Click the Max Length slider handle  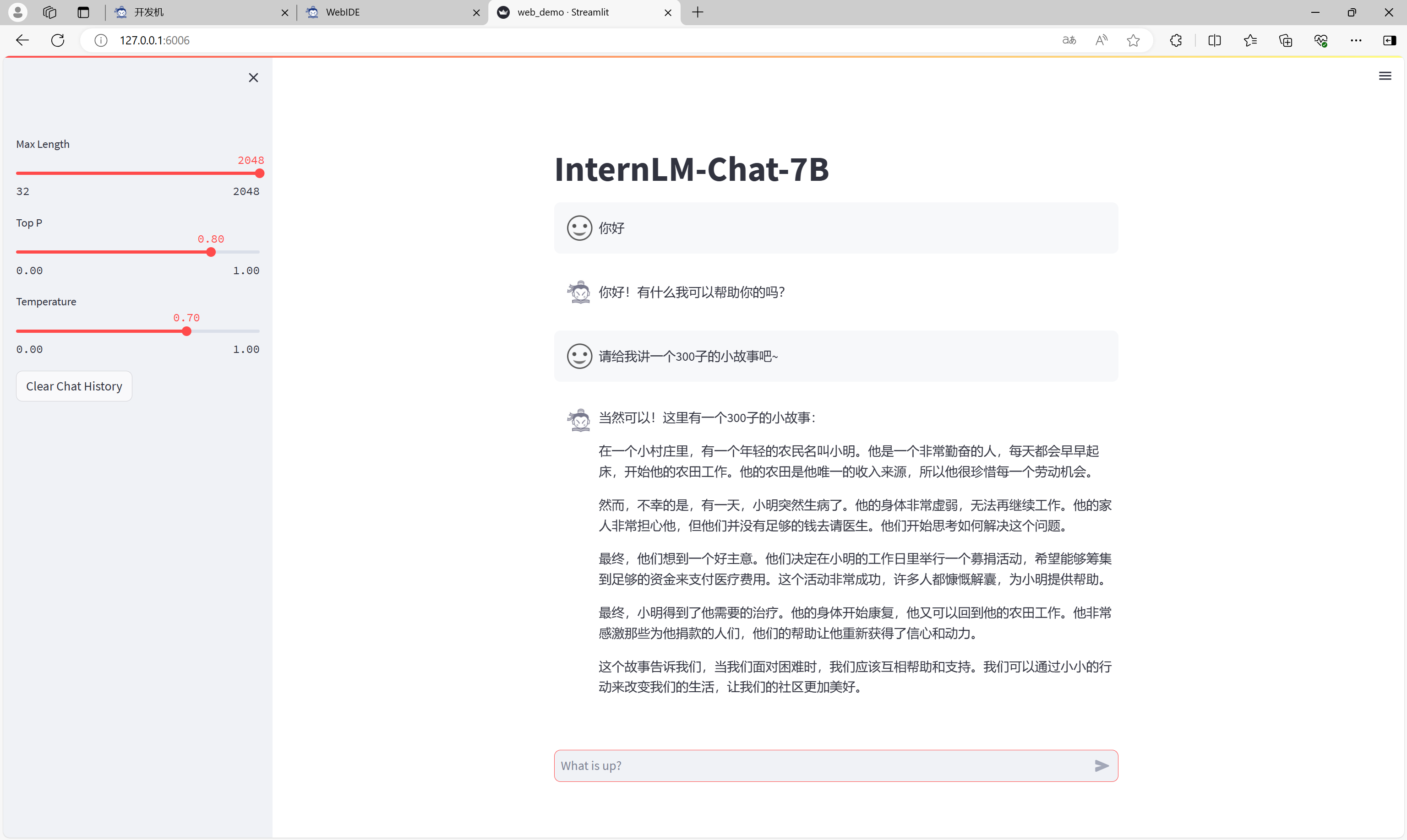coord(259,173)
